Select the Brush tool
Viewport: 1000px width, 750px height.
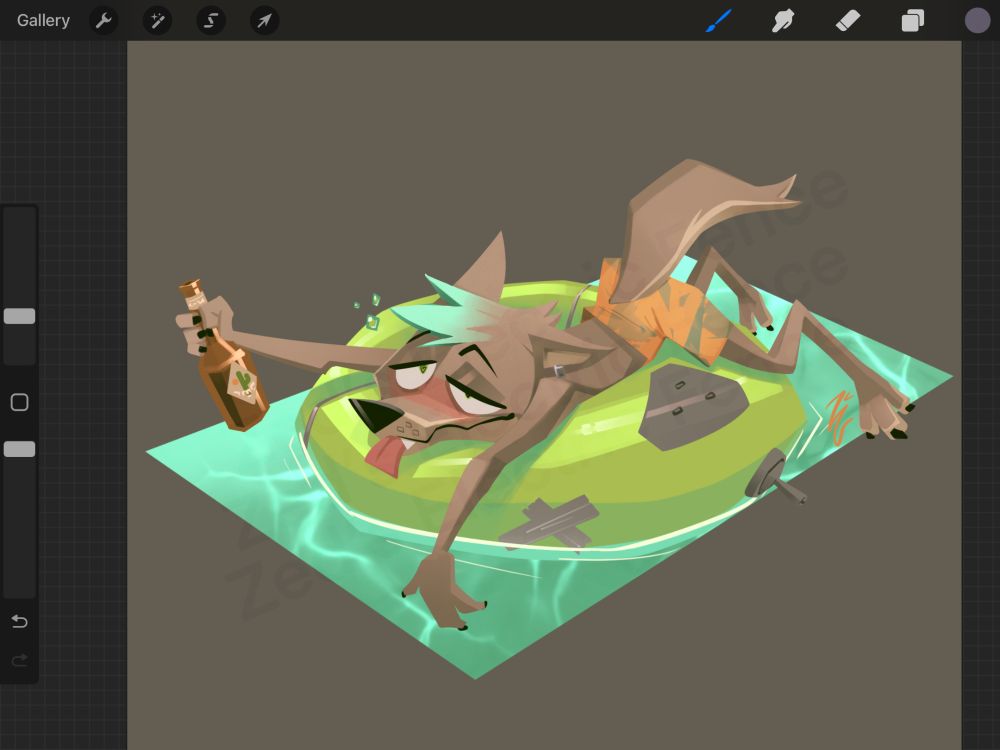tap(719, 20)
